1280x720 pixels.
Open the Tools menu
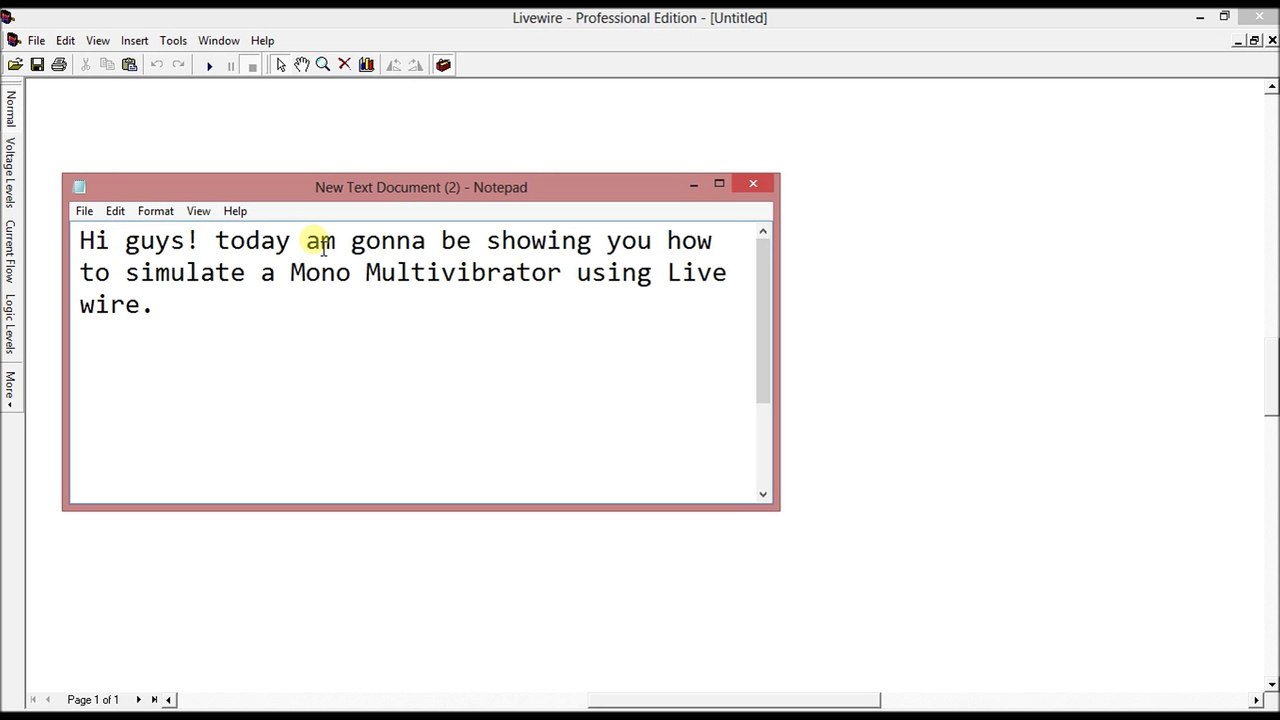173,41
